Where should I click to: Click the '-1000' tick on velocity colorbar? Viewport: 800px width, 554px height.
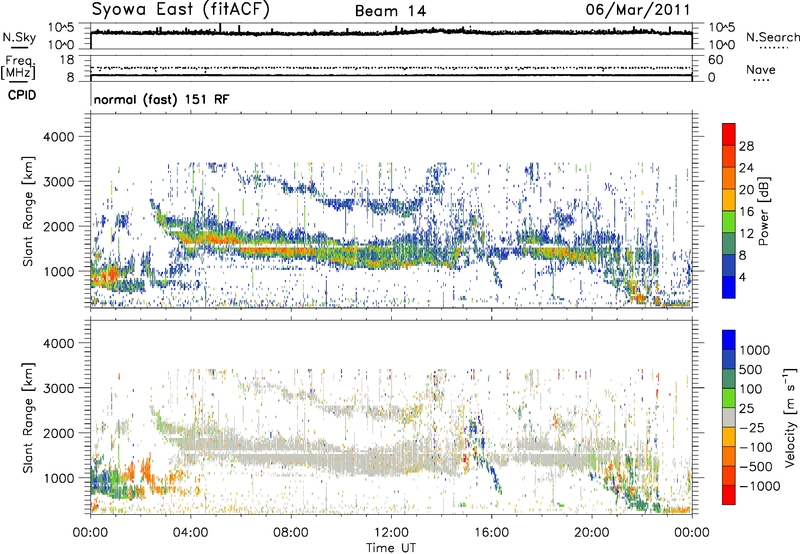pyautogui.click(x=760, y=486)
